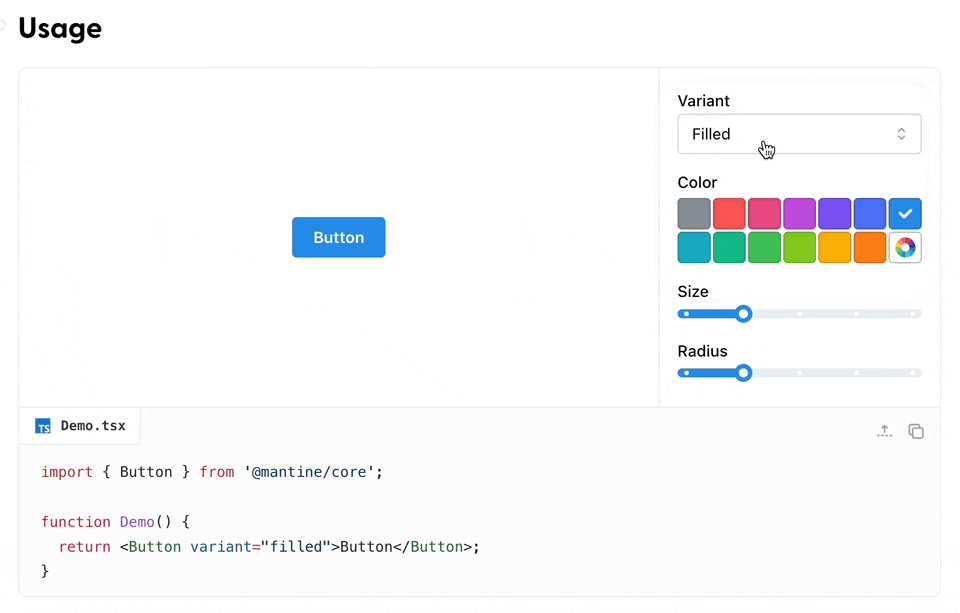Select the cyan color swatch
This screenshot has height=613, width=960.
tap(694, 247)
